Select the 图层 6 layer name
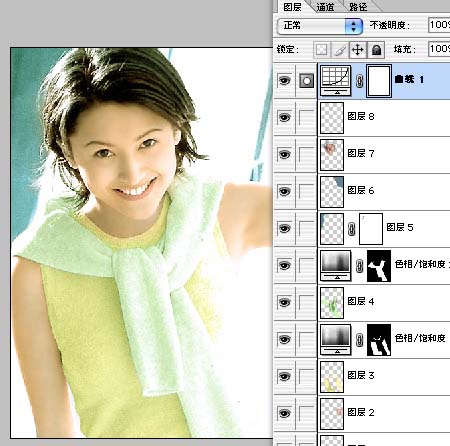450x446 pixels. 361,190
